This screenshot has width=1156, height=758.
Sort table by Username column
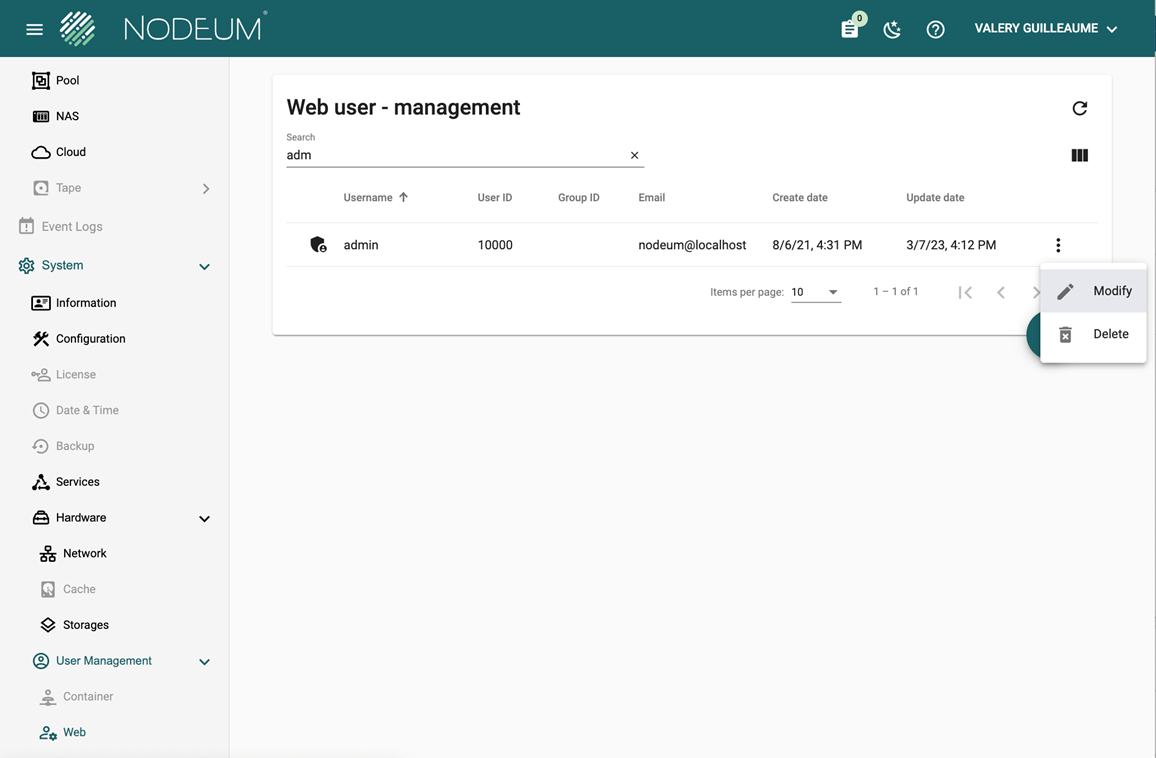coord(368,198)
